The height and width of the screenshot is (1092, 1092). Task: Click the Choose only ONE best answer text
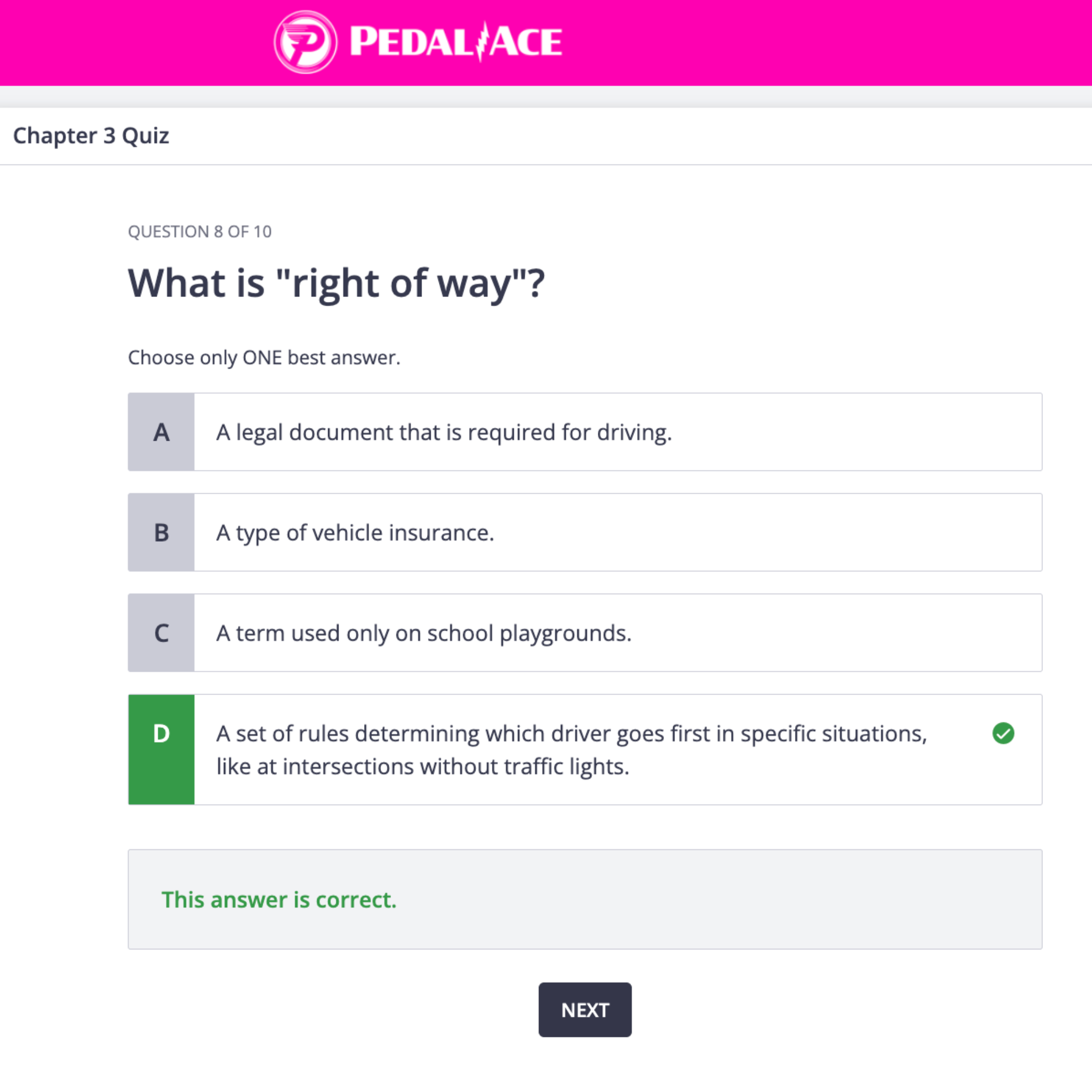(264, 357)
